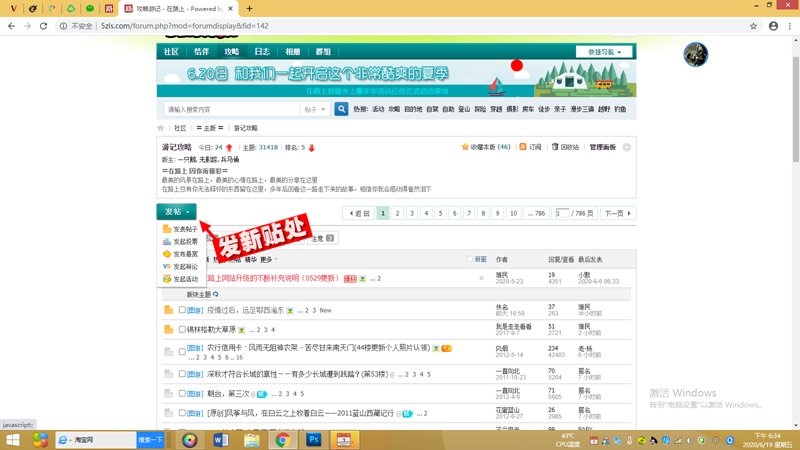
Task: Click the image attachment icon on 疫情过后 thread
Action: click(290, 310)
